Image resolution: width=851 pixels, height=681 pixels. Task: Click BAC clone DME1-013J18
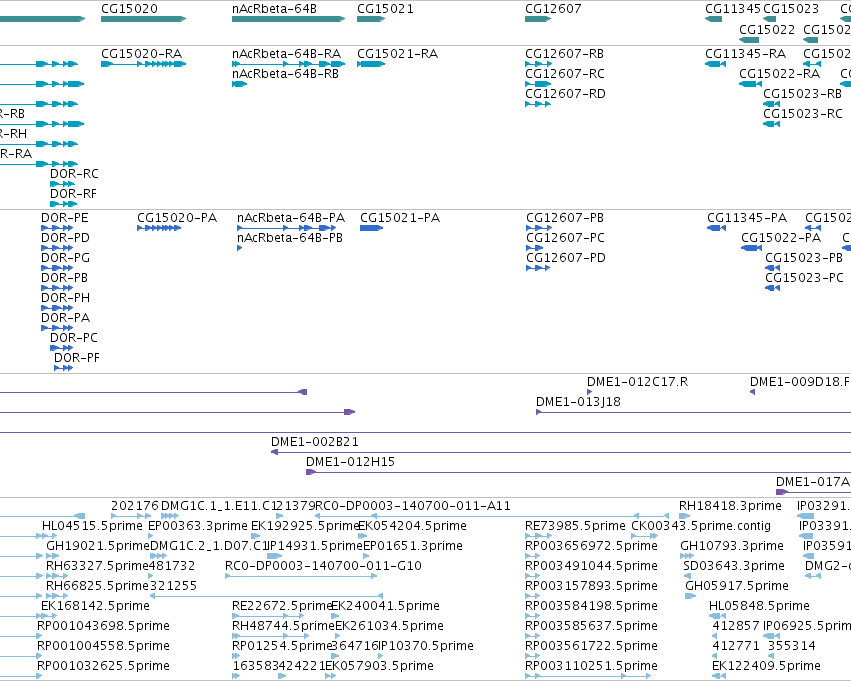(693, 412)
